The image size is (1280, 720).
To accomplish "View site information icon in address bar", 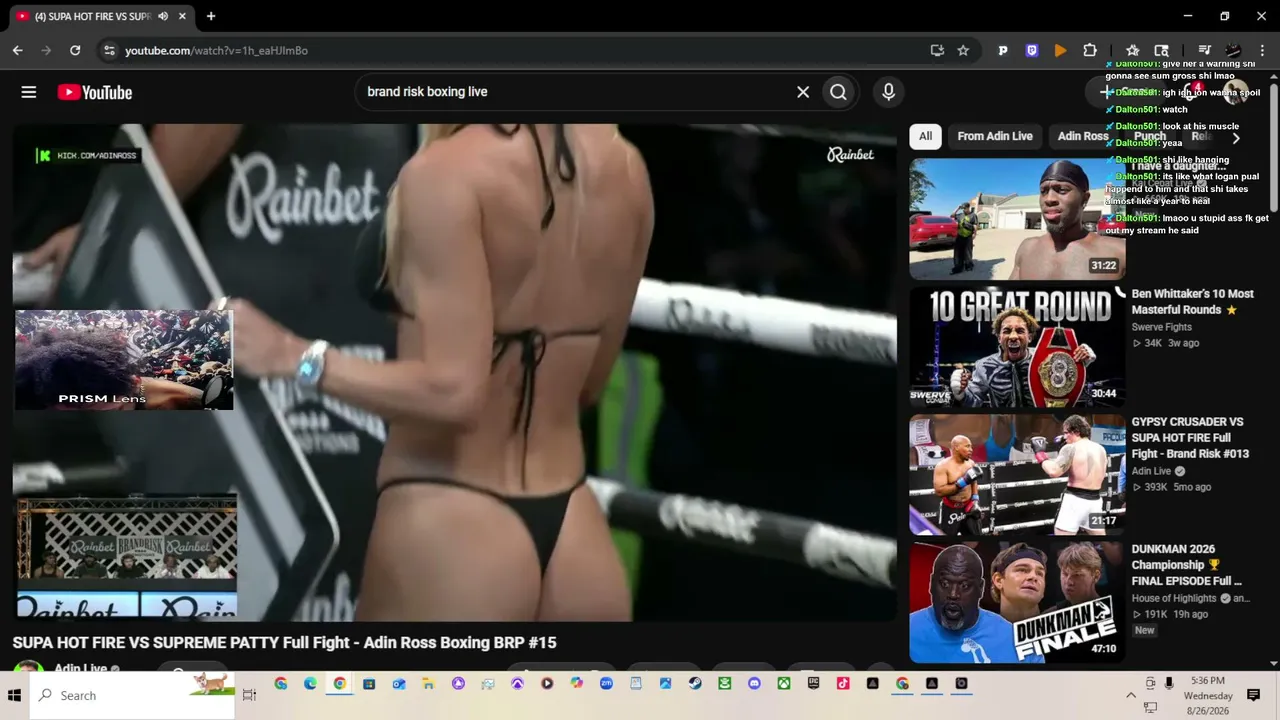I will pos(109,50).
